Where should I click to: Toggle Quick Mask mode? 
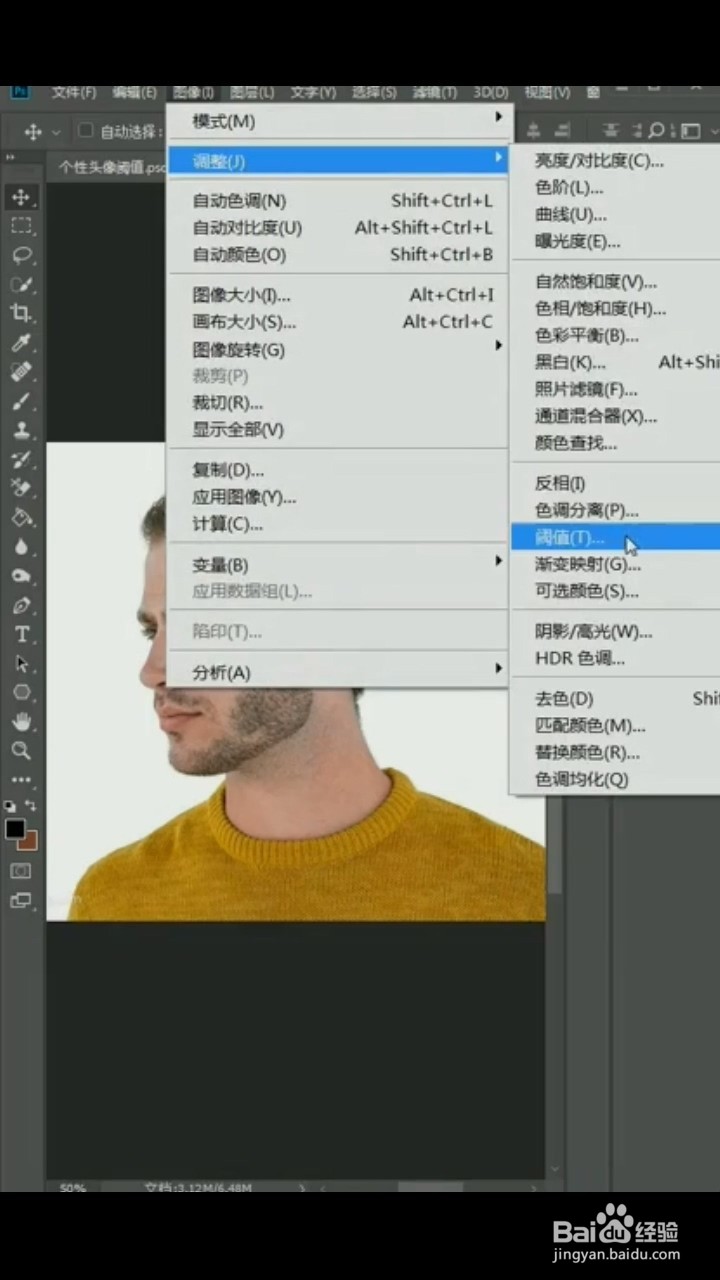[21, 871]
